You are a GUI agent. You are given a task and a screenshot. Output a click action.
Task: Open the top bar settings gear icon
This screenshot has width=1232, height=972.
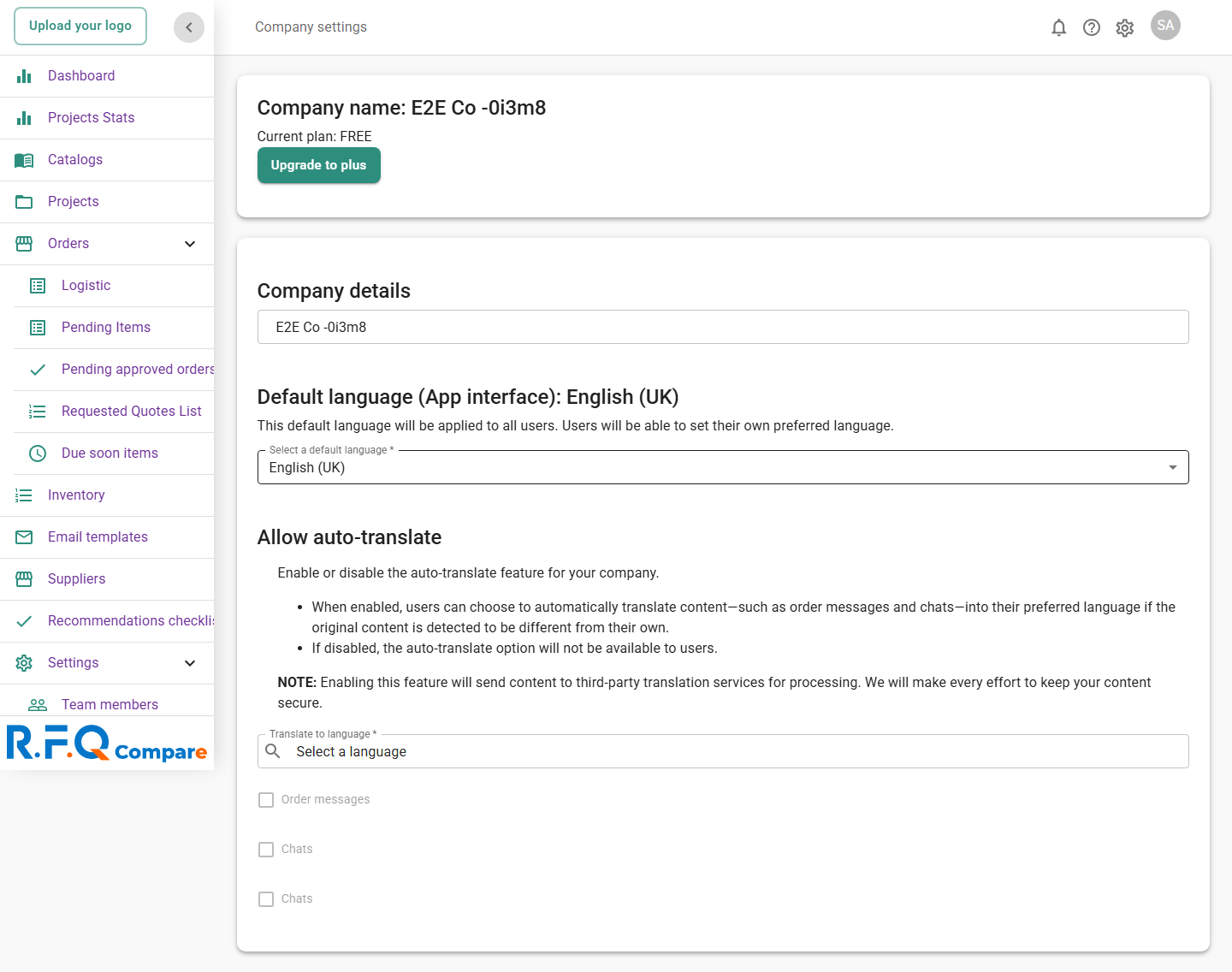tap(1125, 27)
